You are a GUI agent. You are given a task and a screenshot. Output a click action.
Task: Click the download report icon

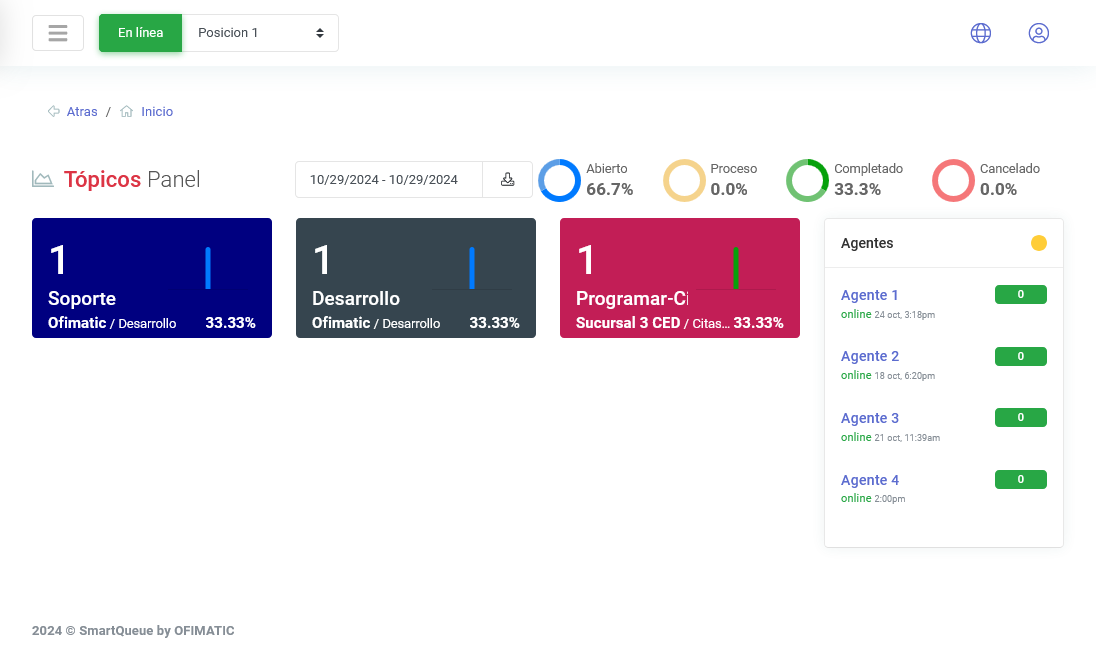point(508,180)
